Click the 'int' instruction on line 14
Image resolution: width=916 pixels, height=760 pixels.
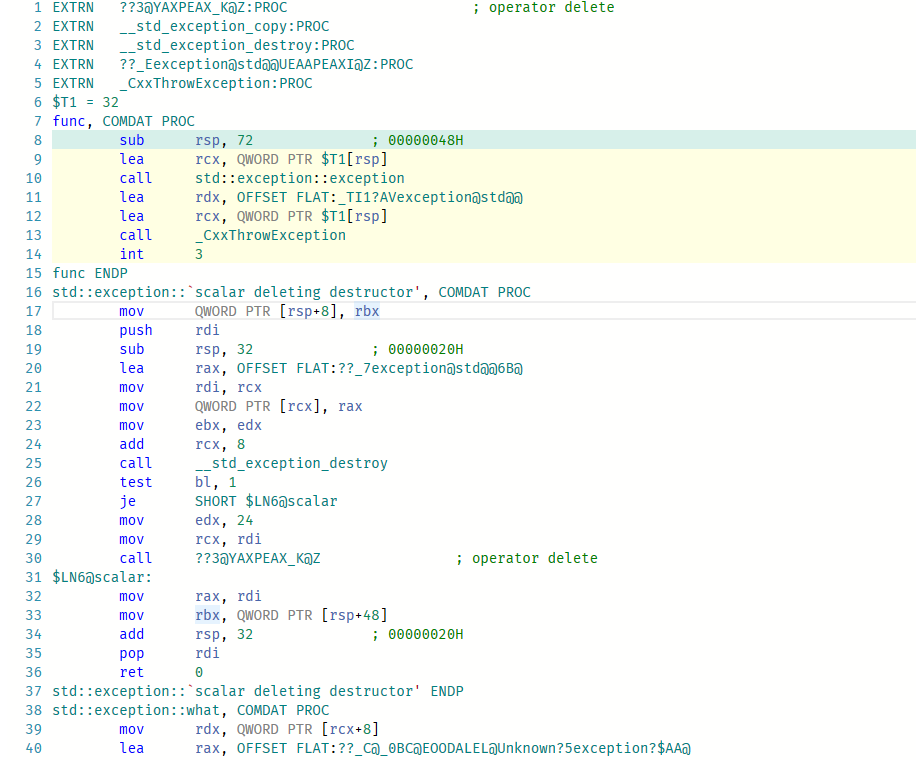[x=132, y=254]
